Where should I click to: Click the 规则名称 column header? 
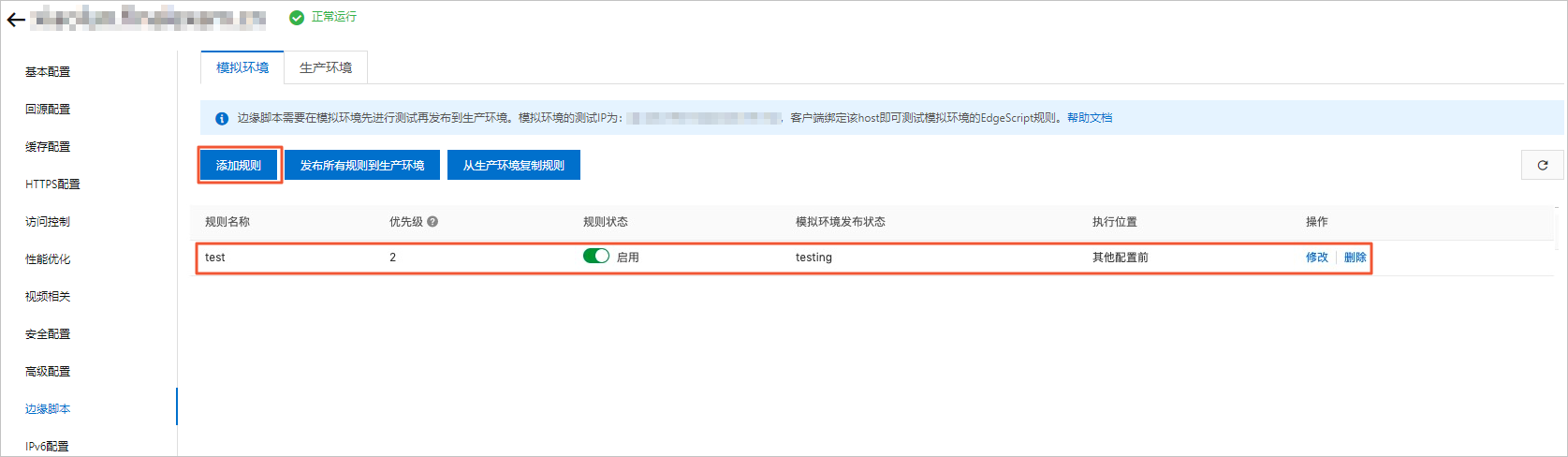point(227,222)
